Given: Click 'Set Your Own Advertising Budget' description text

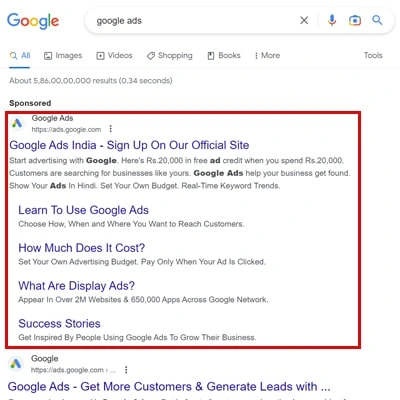Looking at the screenshot, I should pyautogui.click(x=142, y=262).
